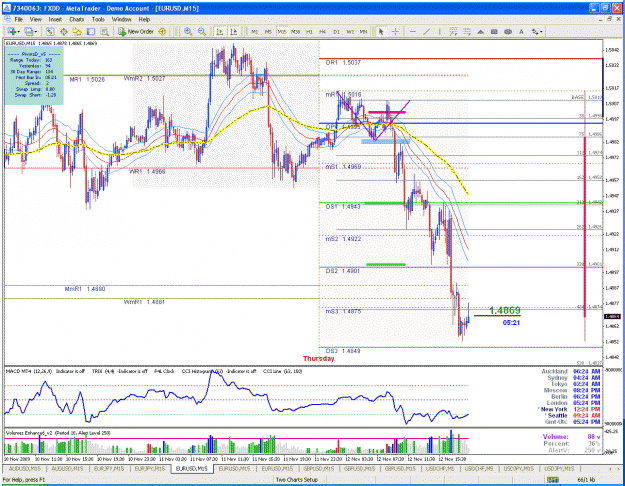This screenshot has width=625, height=486.
Task: Switch to the H4 timeframe
Action: tap(322, 31)
